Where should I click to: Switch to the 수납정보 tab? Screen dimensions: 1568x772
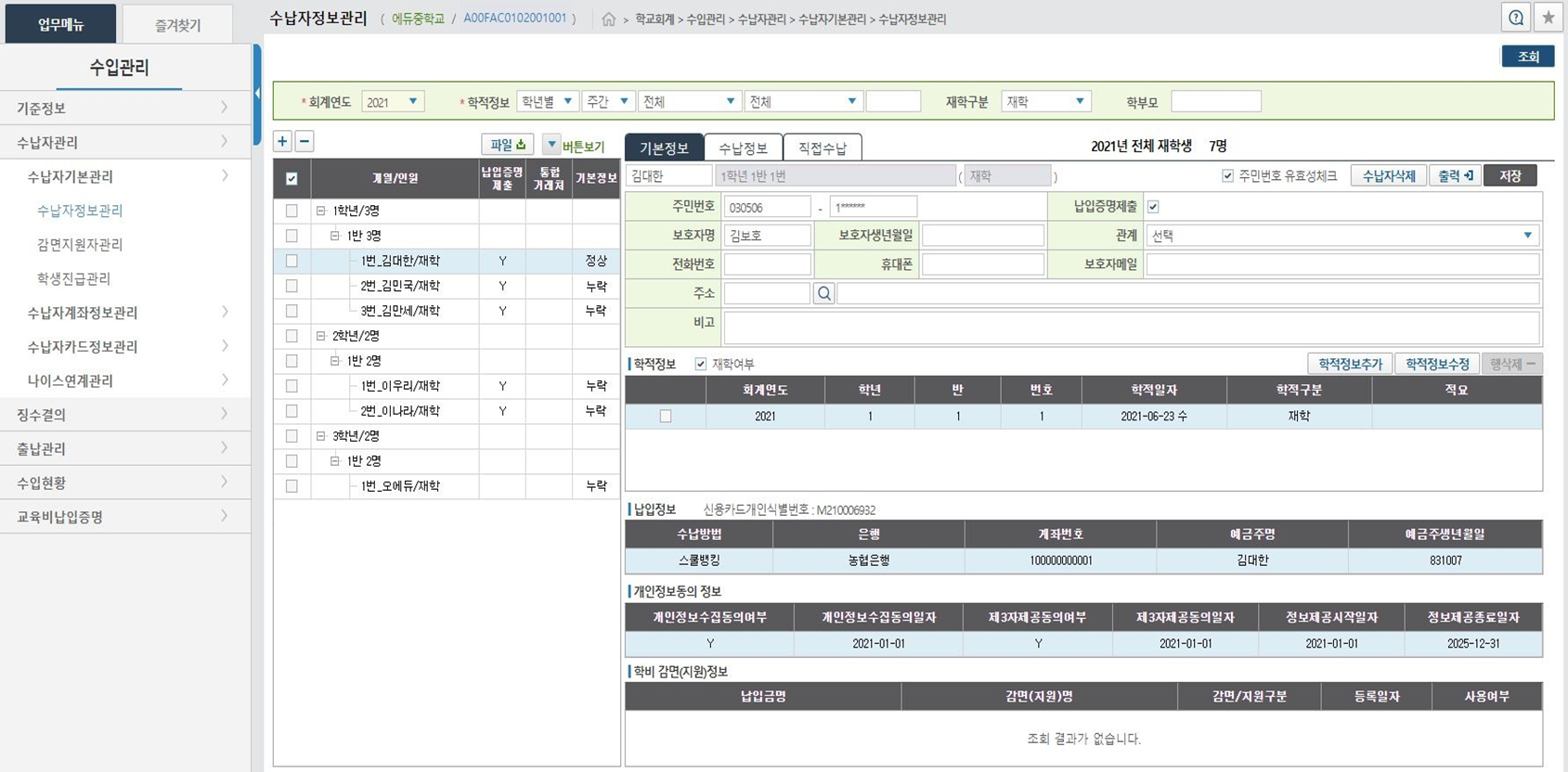pos(743,148)
